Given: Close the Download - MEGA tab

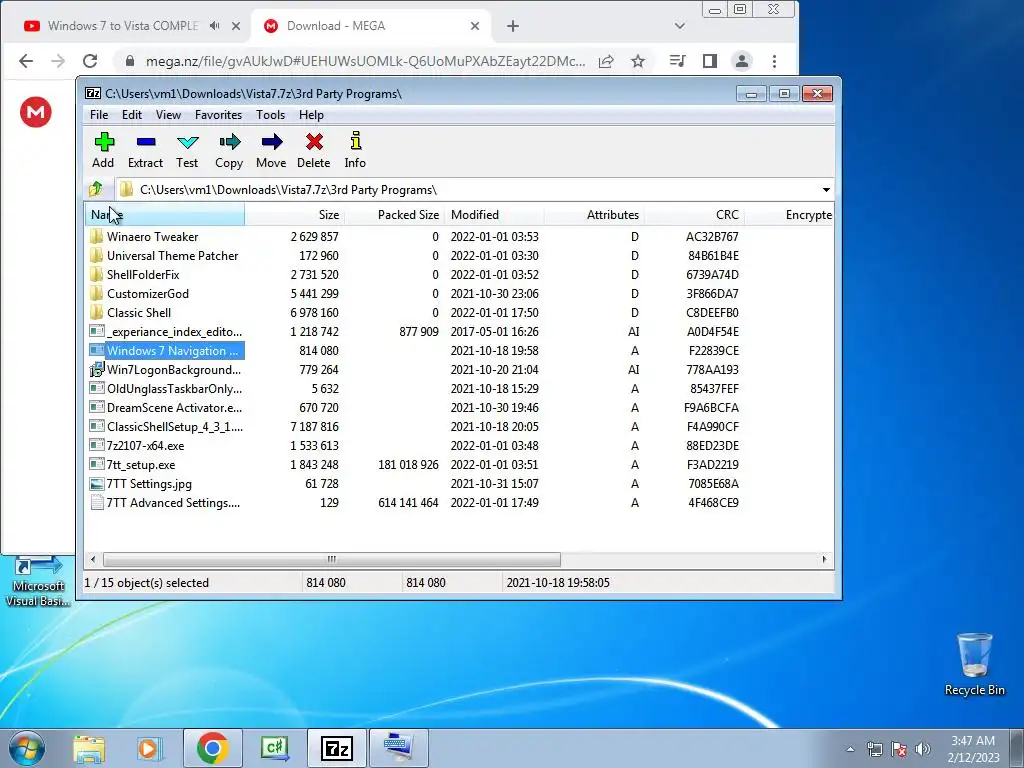Looking at the screenshot, I should coord(475,26).
